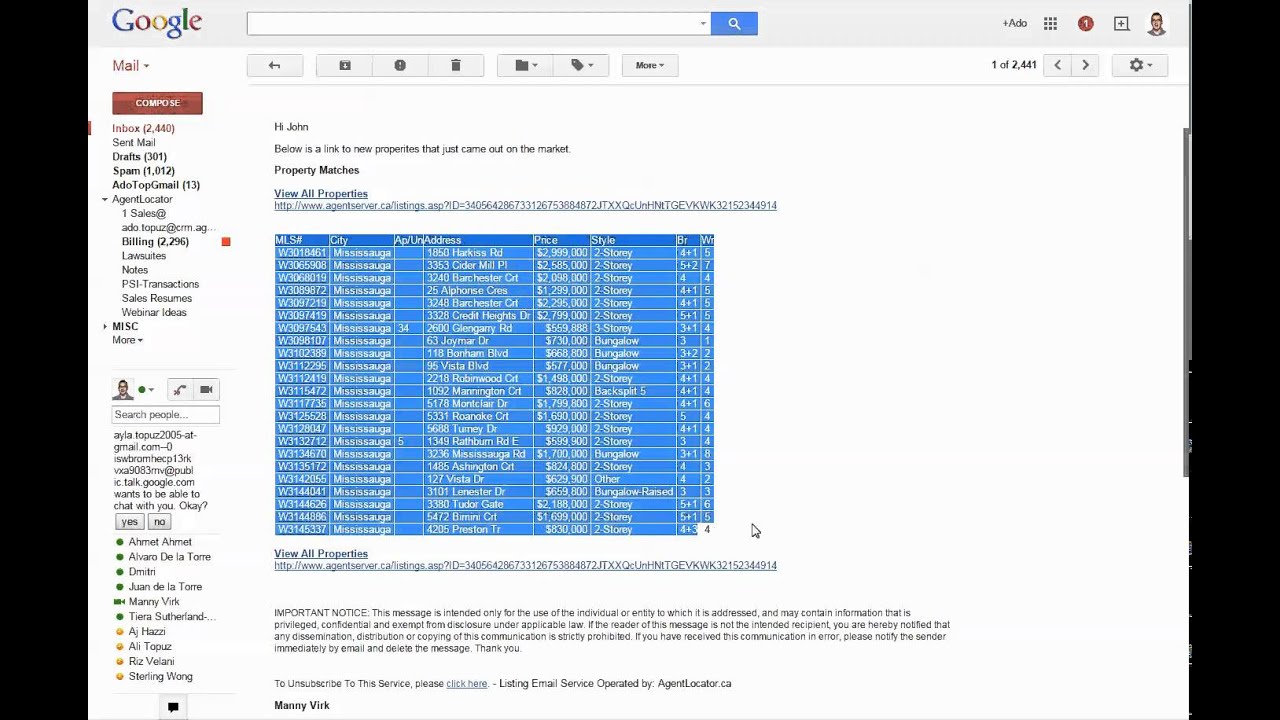This screenshot has height=720, width=1280.
Task: Archive this email
Action: pos(345,65)
